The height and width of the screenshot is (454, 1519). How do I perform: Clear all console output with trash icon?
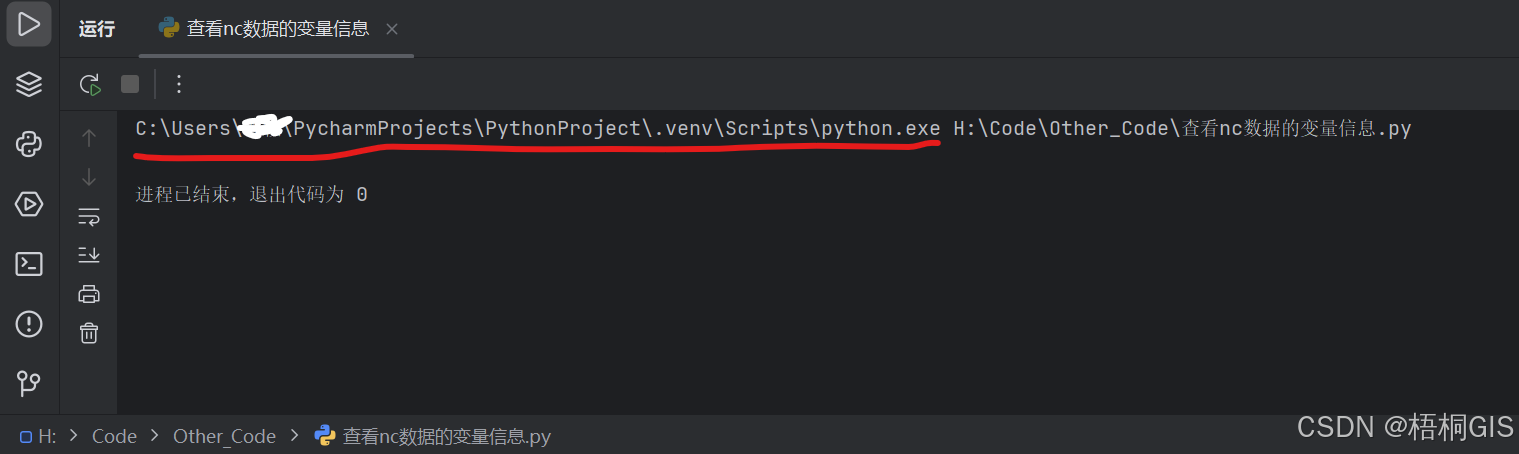(89, 333)
